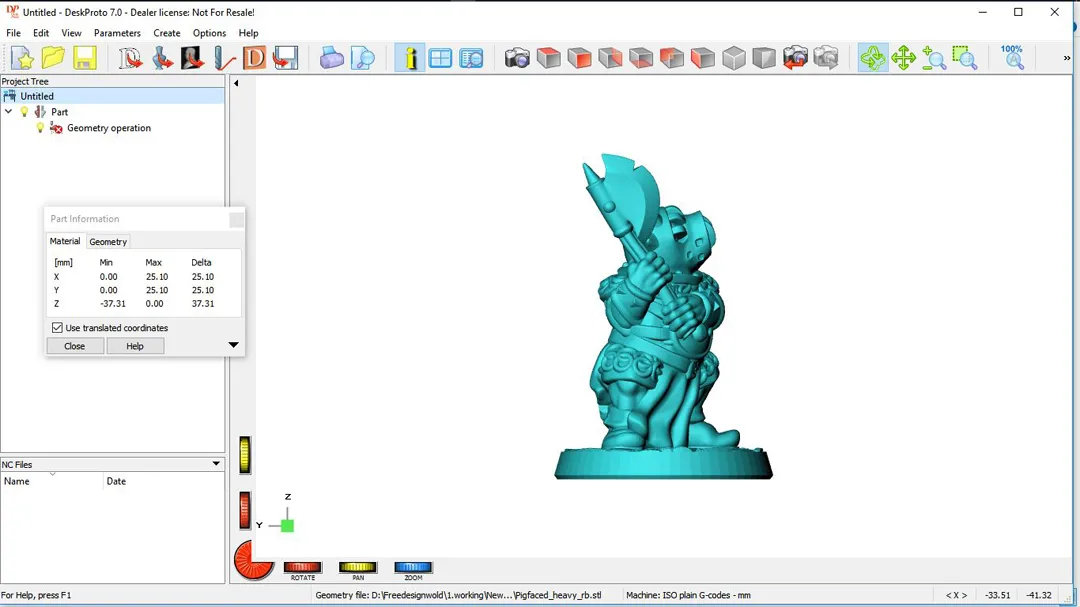Image resolution: width=1080 pixels, height=607 pixels.
Task: Collapse the Part tree node
Action: [x=9, y=112]
